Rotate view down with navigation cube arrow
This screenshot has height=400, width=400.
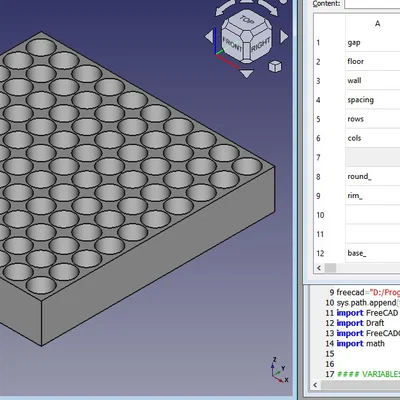click(247, 74)
